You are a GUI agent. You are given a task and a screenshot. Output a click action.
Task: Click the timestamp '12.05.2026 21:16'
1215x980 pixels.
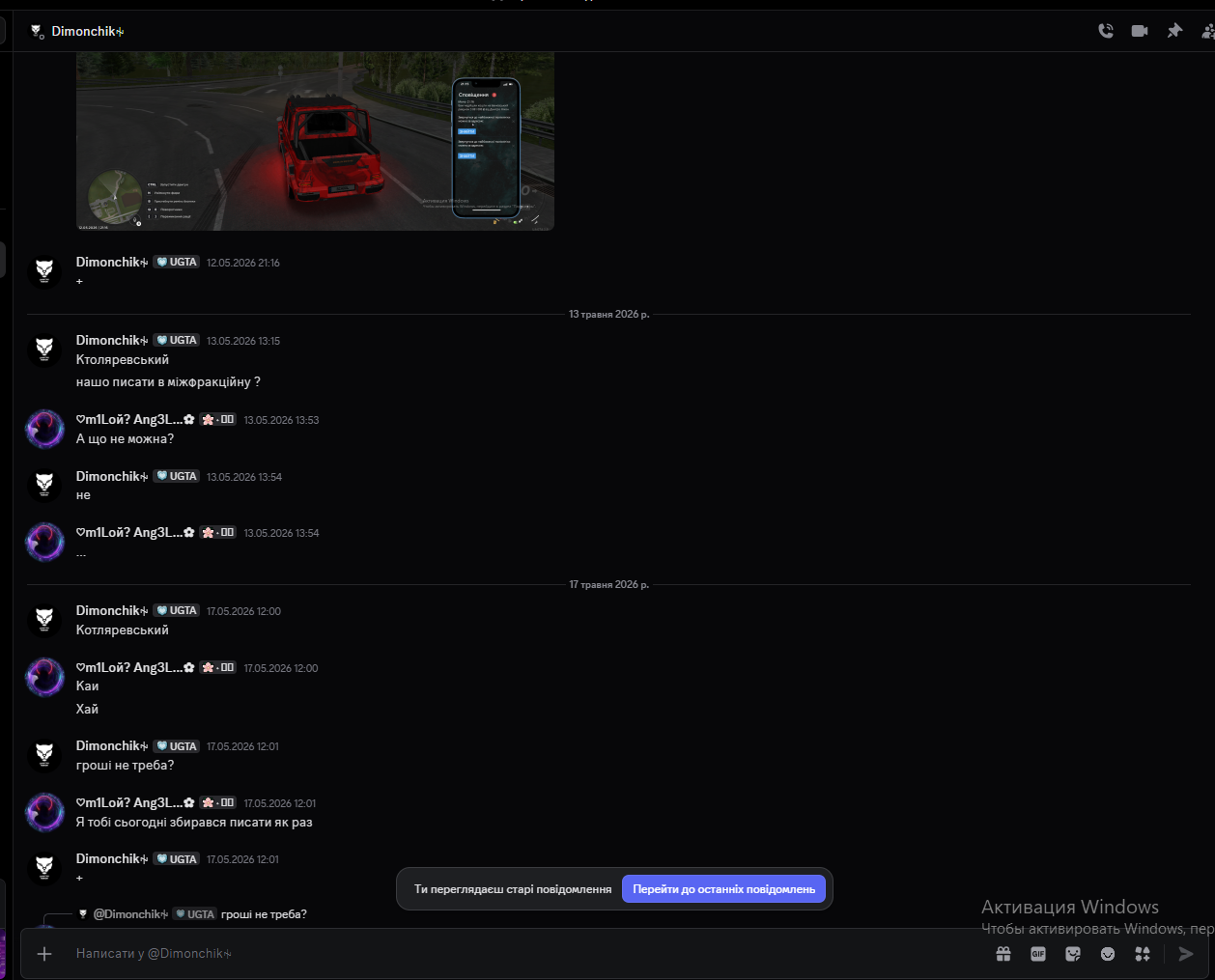pyautogui.click(x=243, y=263)
